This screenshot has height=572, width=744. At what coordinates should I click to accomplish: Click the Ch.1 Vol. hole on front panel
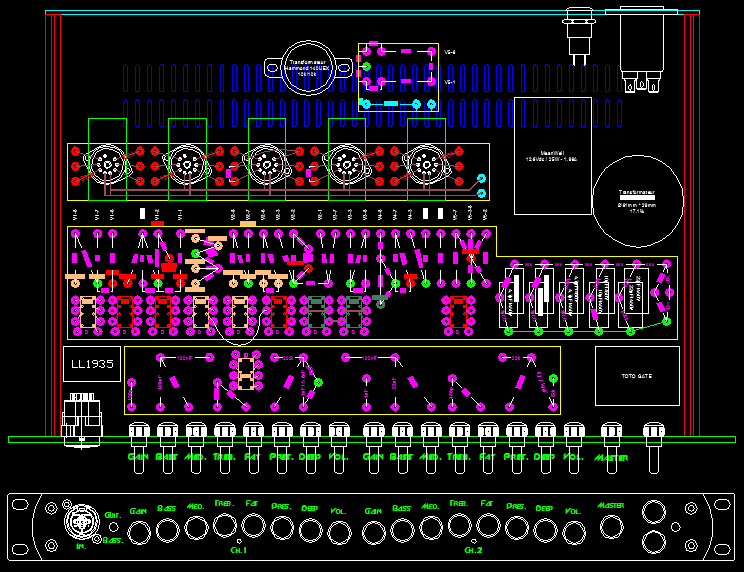coord(339,533)
